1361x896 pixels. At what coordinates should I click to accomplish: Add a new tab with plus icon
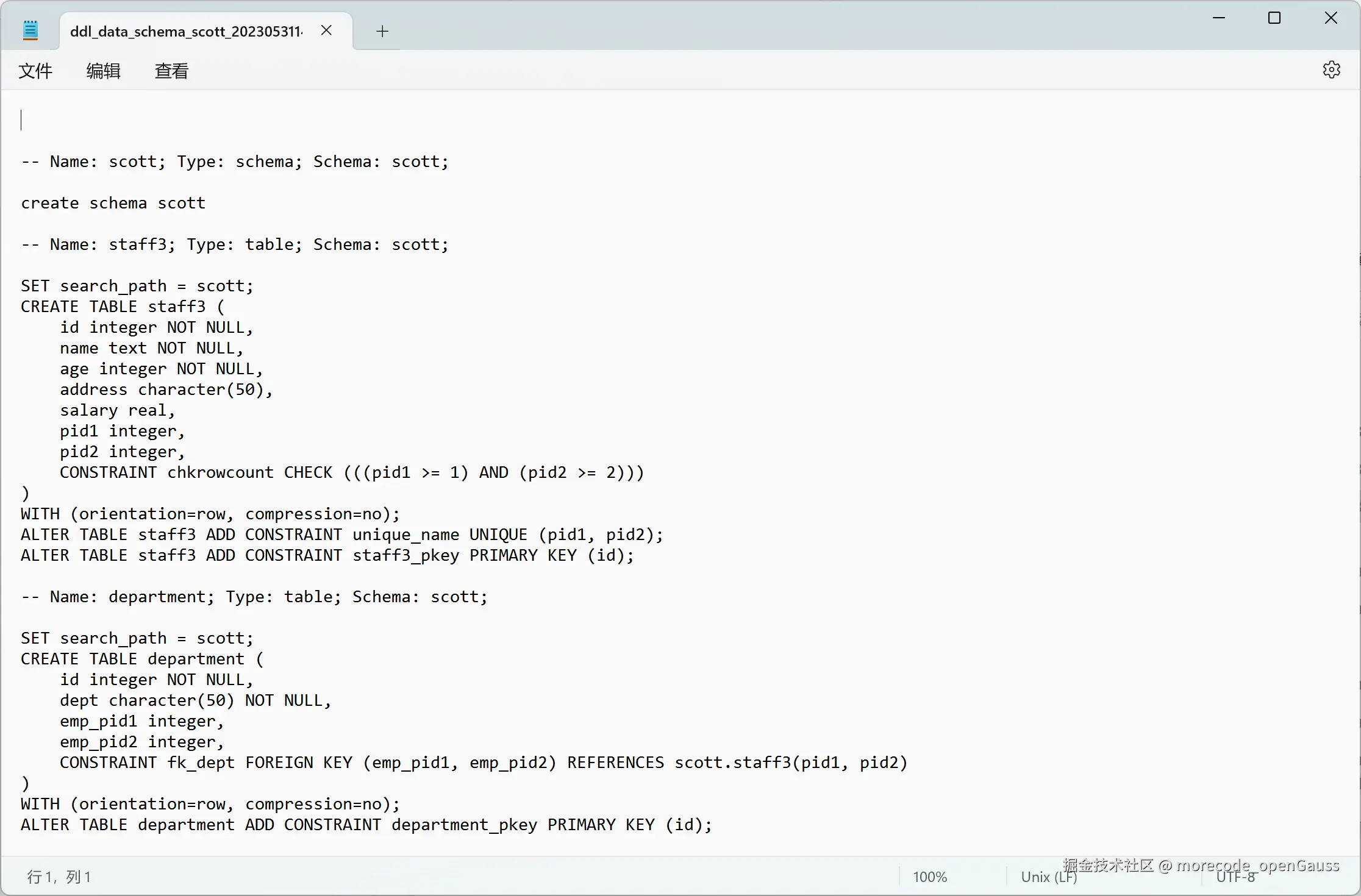tap(382, 31)
